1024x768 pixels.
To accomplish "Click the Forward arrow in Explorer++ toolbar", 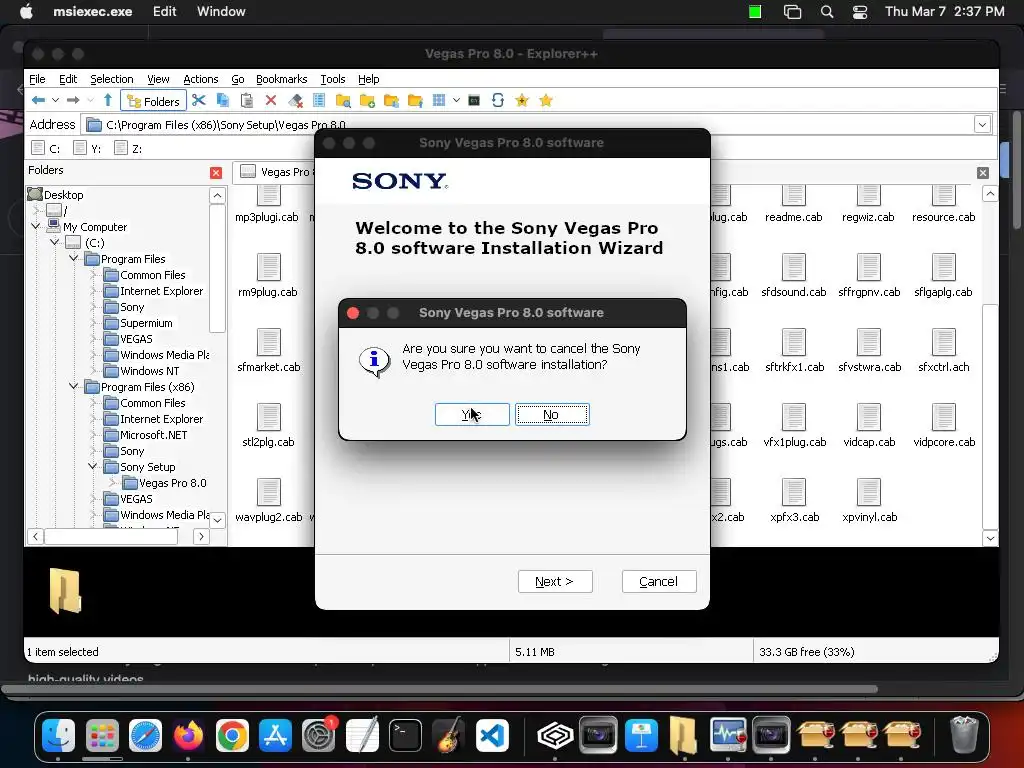I will pyautogui.click(x=73, y=101).
